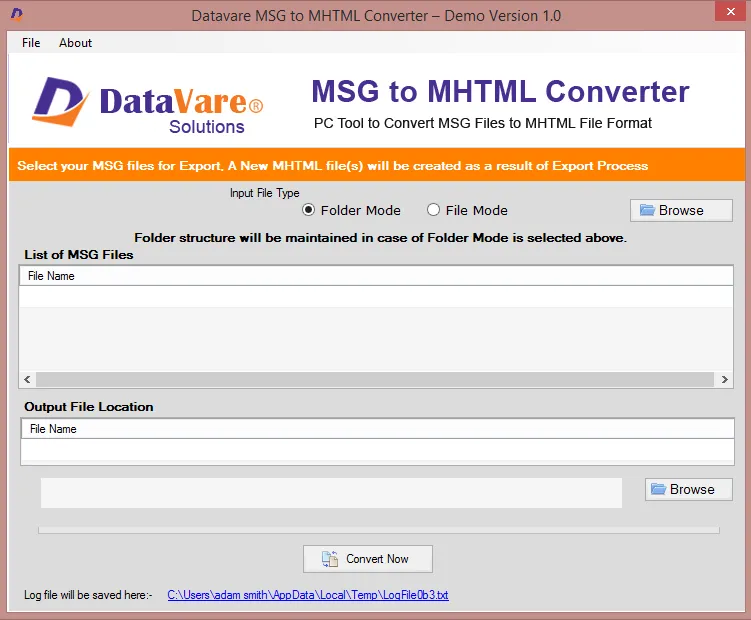Click the Datavare app icon in title bar
This screenshot has width=751, height=620.
coord(17,15)
